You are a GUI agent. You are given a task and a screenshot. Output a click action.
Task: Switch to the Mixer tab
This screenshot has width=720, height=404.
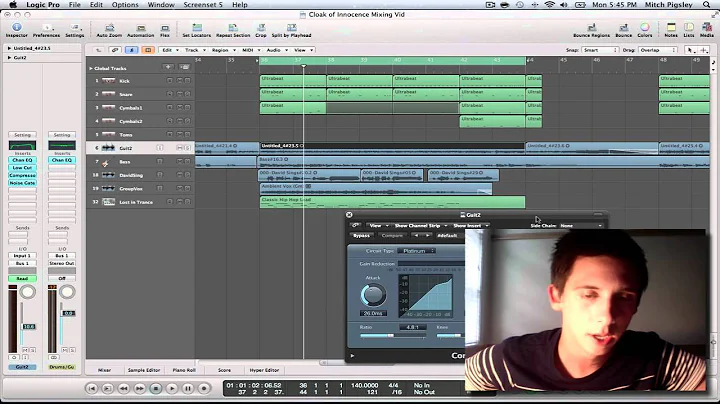(x=104, y=370)
